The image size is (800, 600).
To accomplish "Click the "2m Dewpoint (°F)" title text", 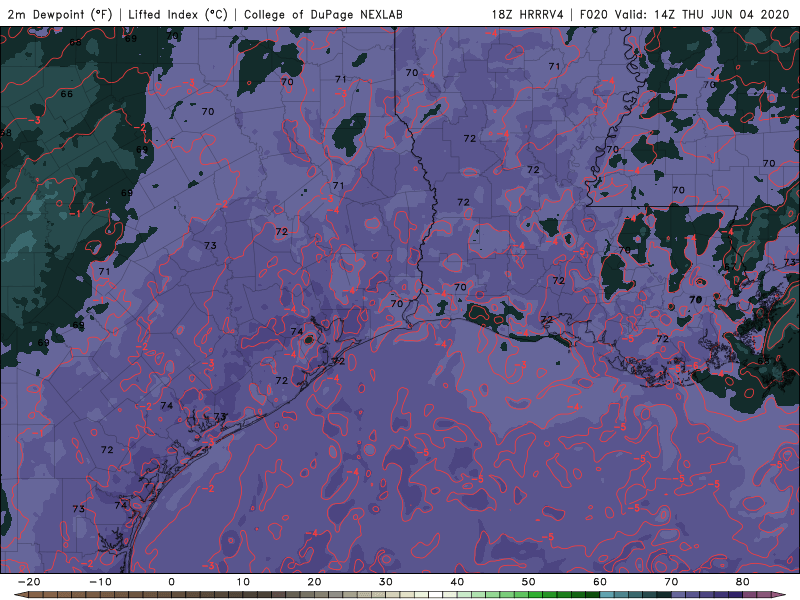I will 60,15.
